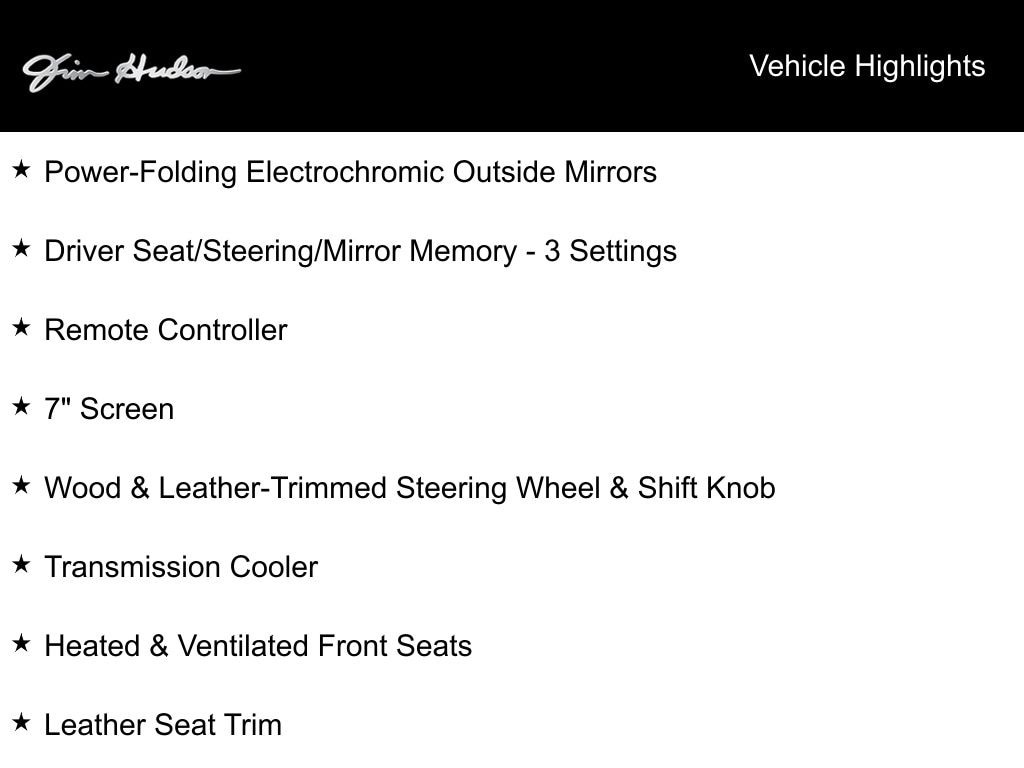Screen dimensions: 1024x768
Task: Click the star beside Heated & Ventilated Front Seats
Action: (x=21, y=644)
